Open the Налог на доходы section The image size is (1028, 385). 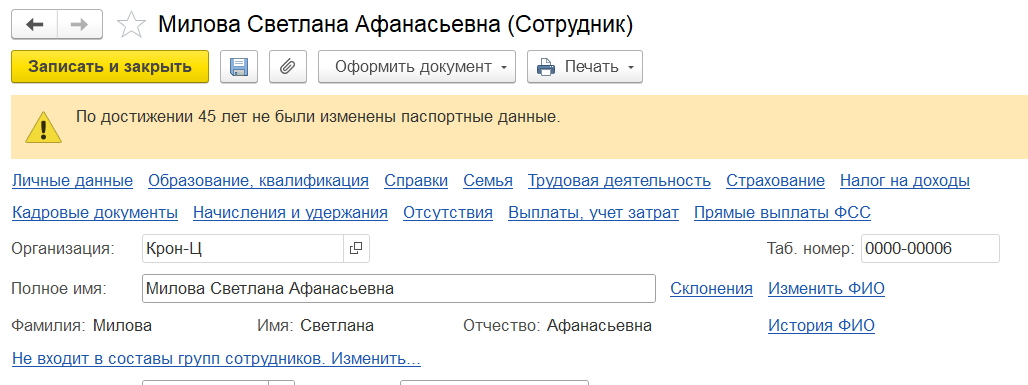click(905, 180)
